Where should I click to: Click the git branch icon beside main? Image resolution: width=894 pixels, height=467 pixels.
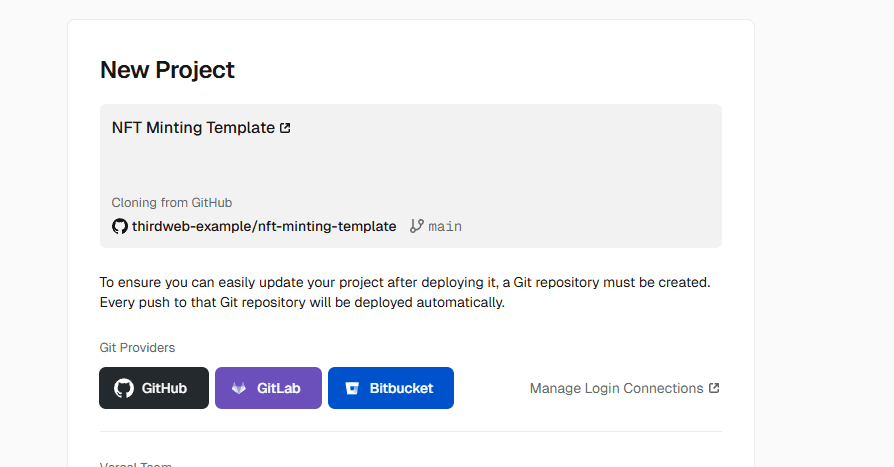(x=417, y=226)
